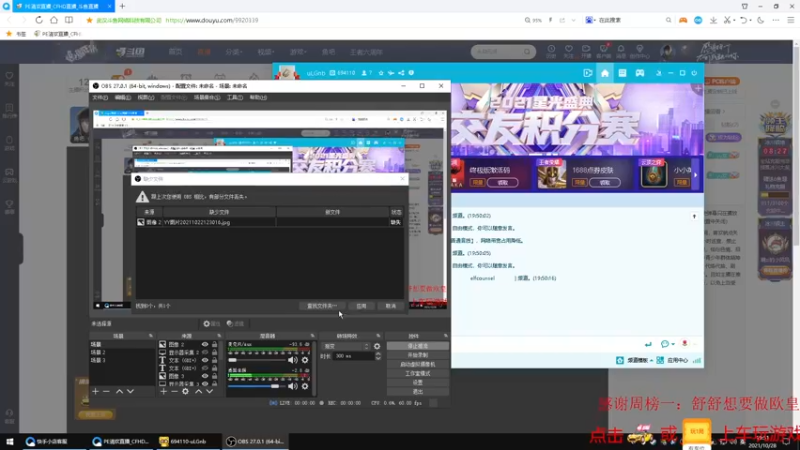
Task: Open the OBS 文件 menu
Action: 100,97
